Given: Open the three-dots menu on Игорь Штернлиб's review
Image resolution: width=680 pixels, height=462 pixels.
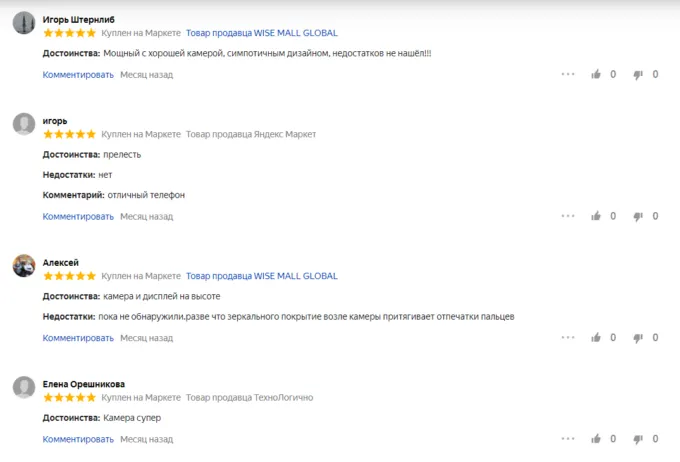Looking at the screenshot, I should (x=568, y=74).
